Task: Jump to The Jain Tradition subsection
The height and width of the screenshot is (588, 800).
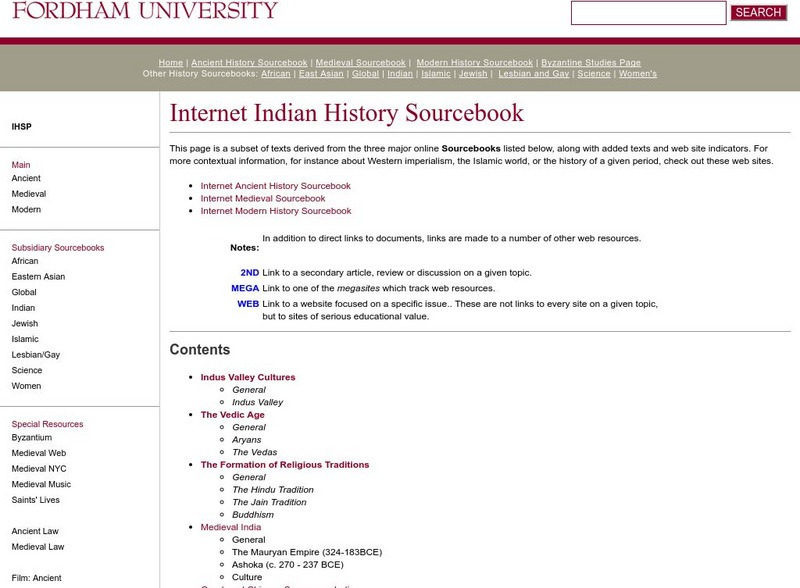Action: pyautogui.click(x=269, y=502)
